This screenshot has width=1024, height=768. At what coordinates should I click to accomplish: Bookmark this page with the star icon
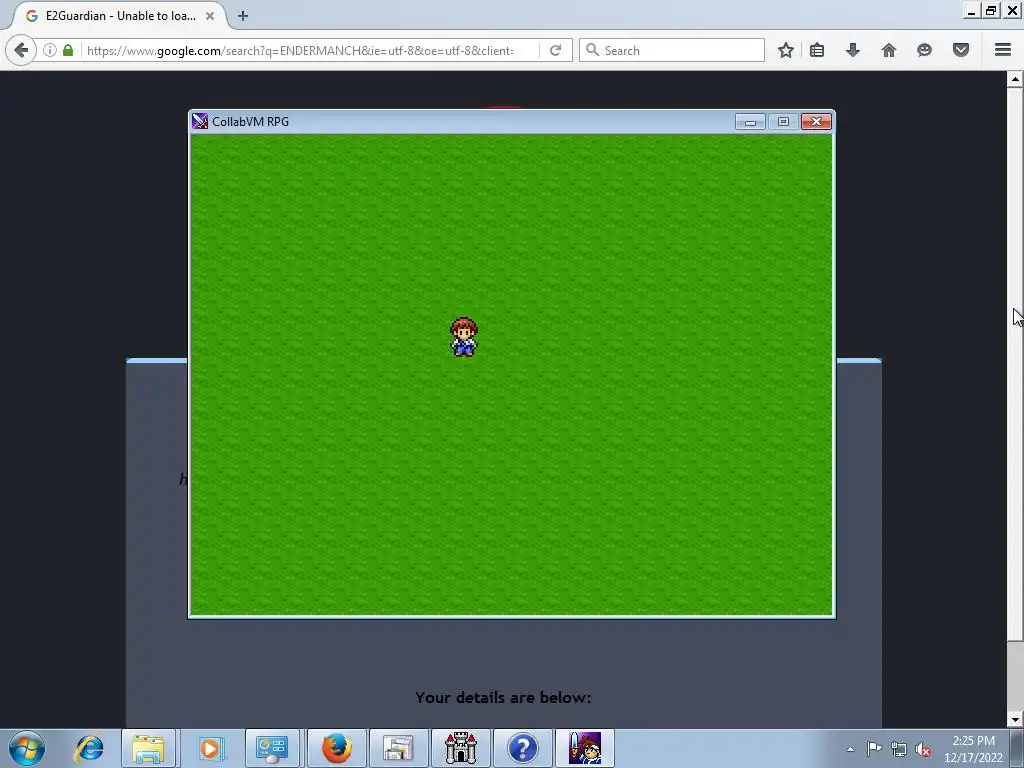786,50
